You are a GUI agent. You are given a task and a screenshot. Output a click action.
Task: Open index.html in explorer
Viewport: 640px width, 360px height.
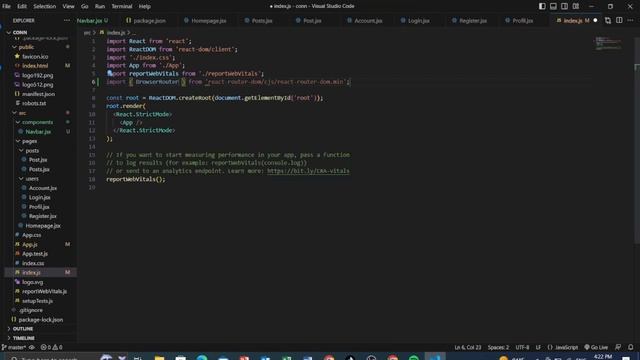pos(35,66)
